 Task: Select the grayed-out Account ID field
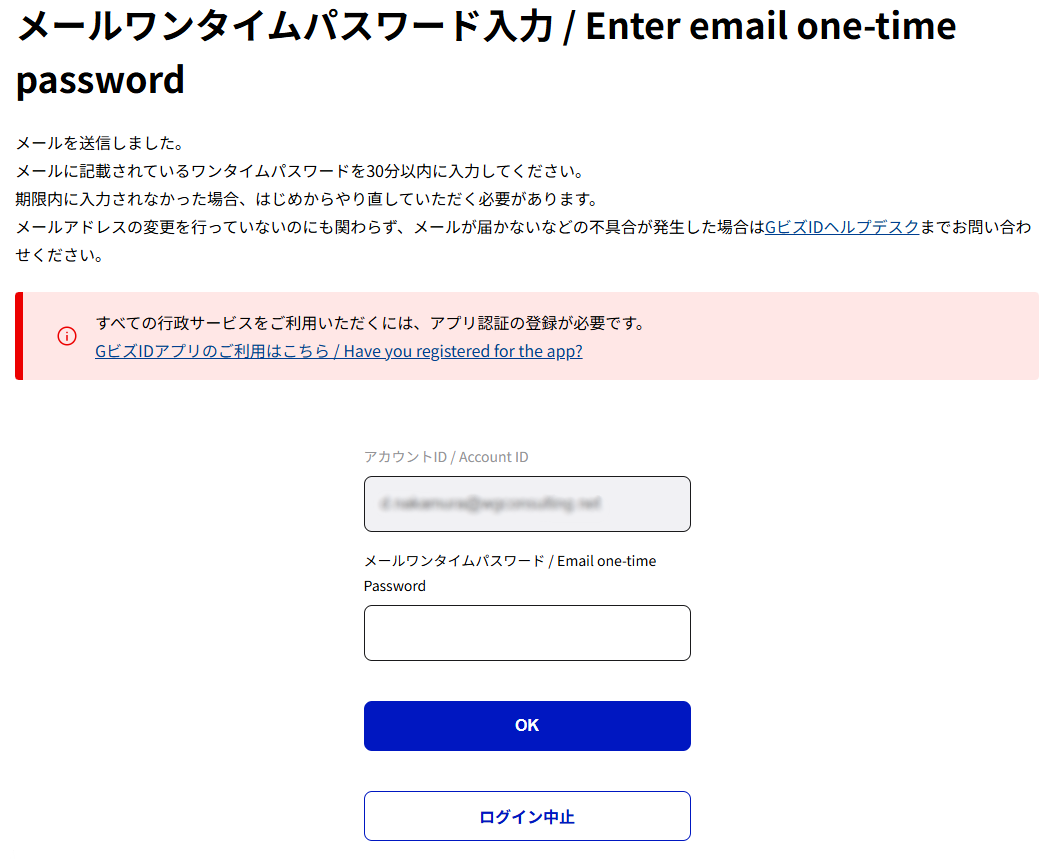point(527,504)
